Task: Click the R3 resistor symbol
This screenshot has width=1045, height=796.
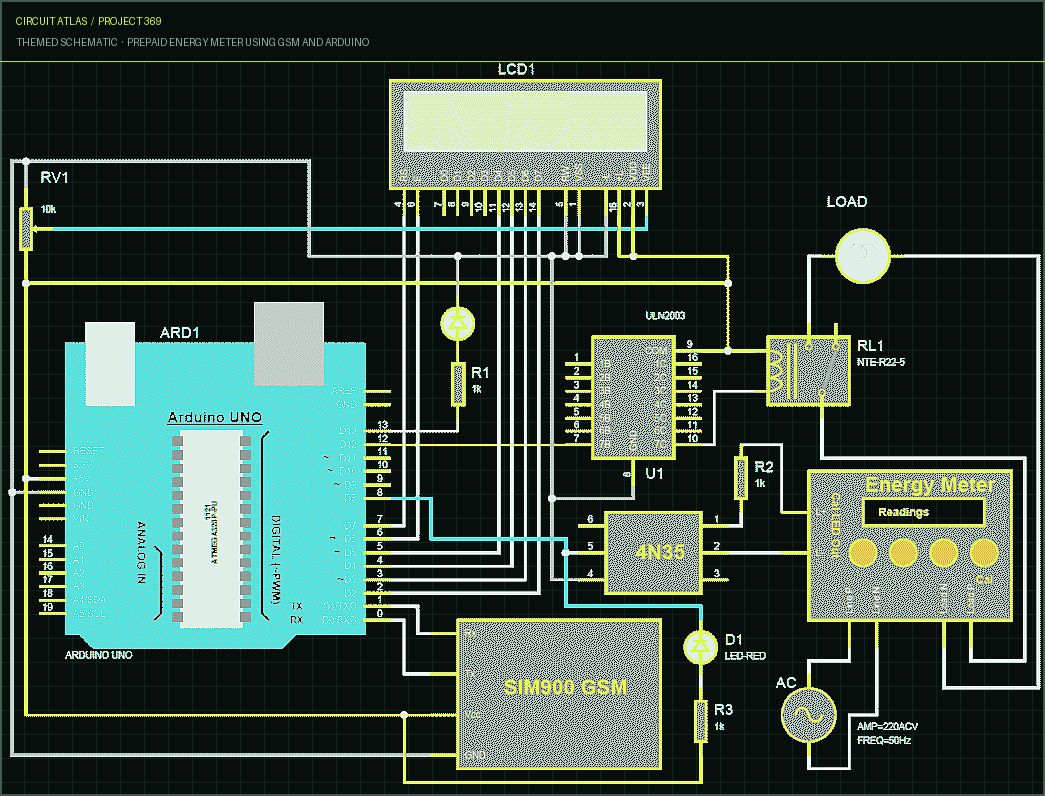Action: [x=700, y=721]
